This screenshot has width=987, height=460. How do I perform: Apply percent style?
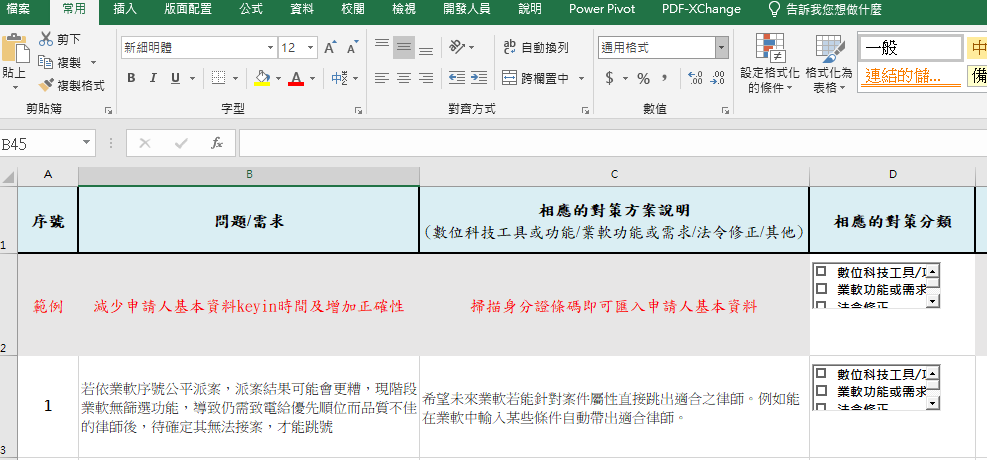coord(643,78)
